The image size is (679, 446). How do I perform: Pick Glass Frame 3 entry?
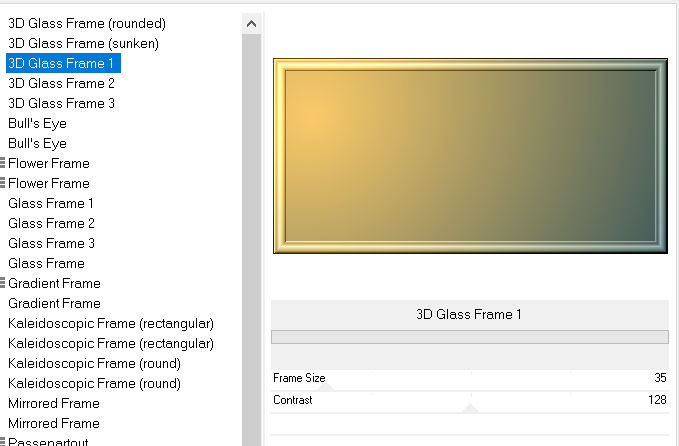point(52,243)
